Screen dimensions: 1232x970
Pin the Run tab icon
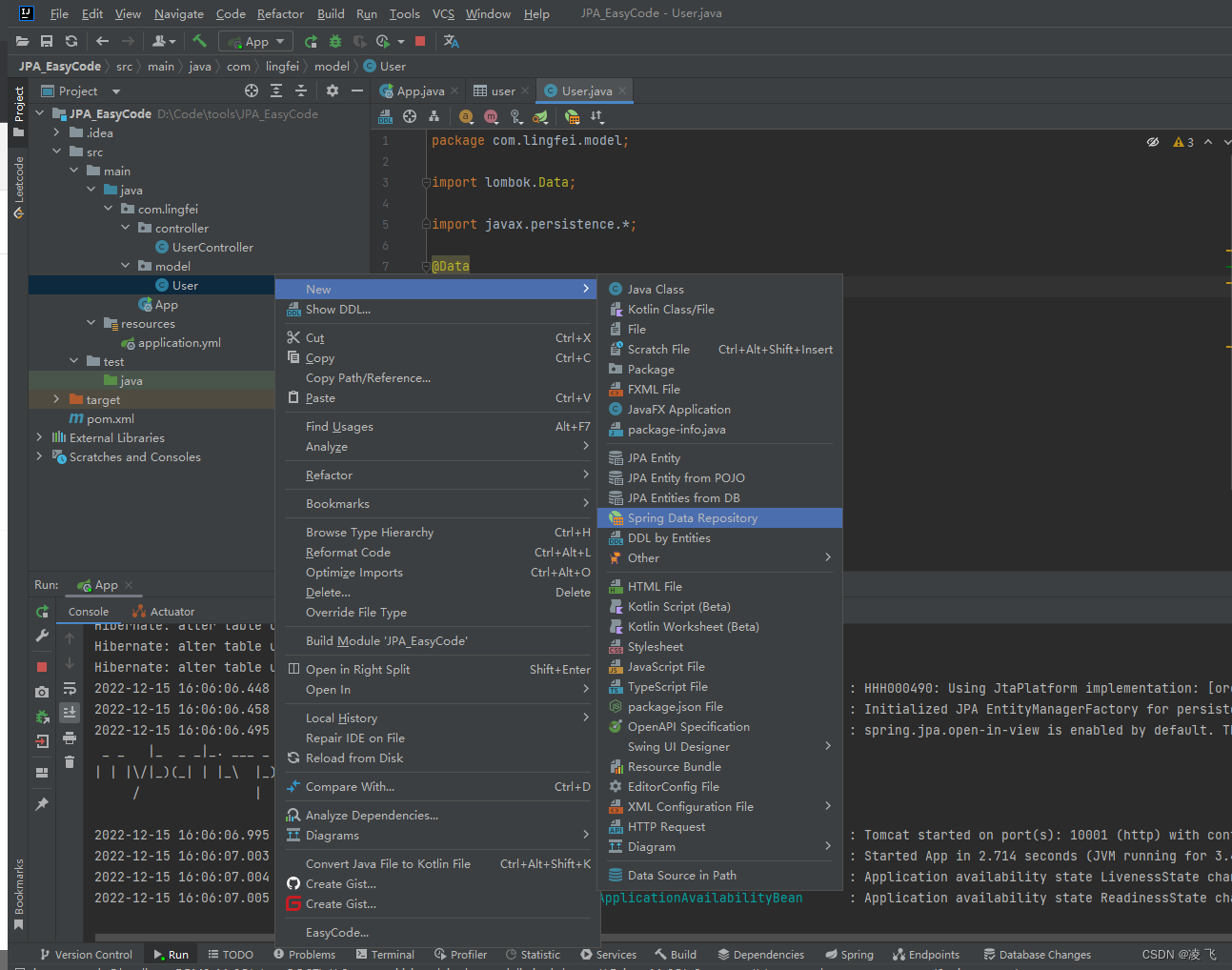click(x=42, y=804)
